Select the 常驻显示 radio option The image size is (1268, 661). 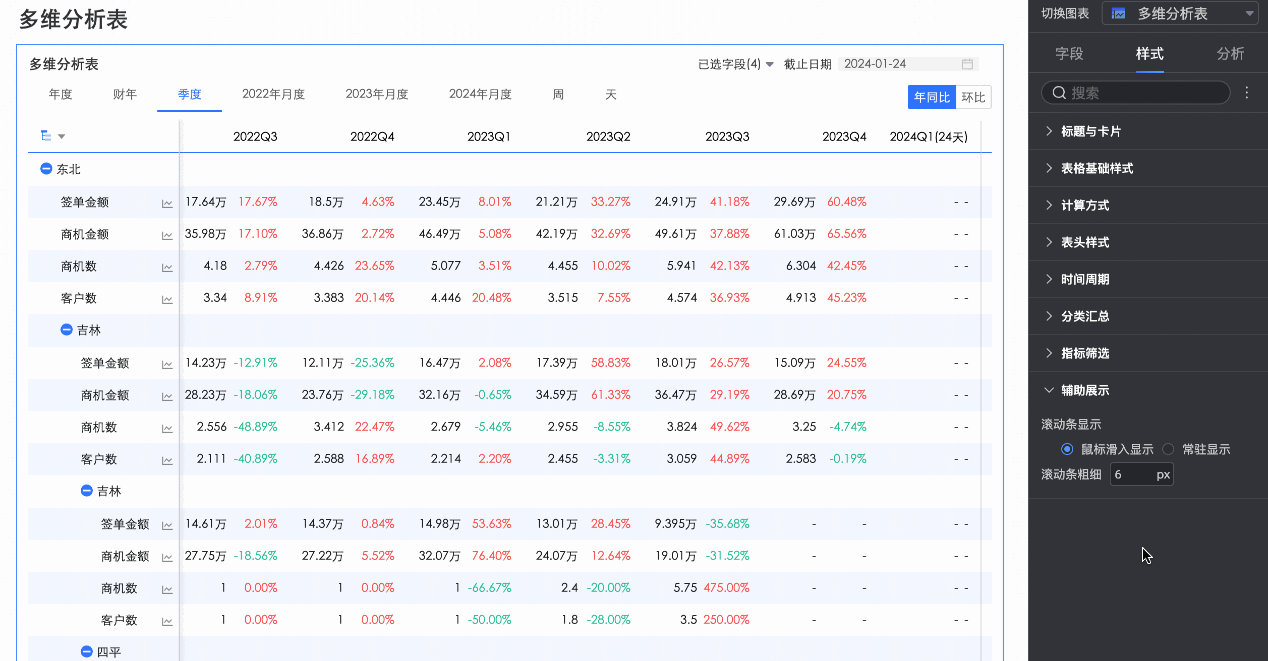click(x=1168, y=450)
